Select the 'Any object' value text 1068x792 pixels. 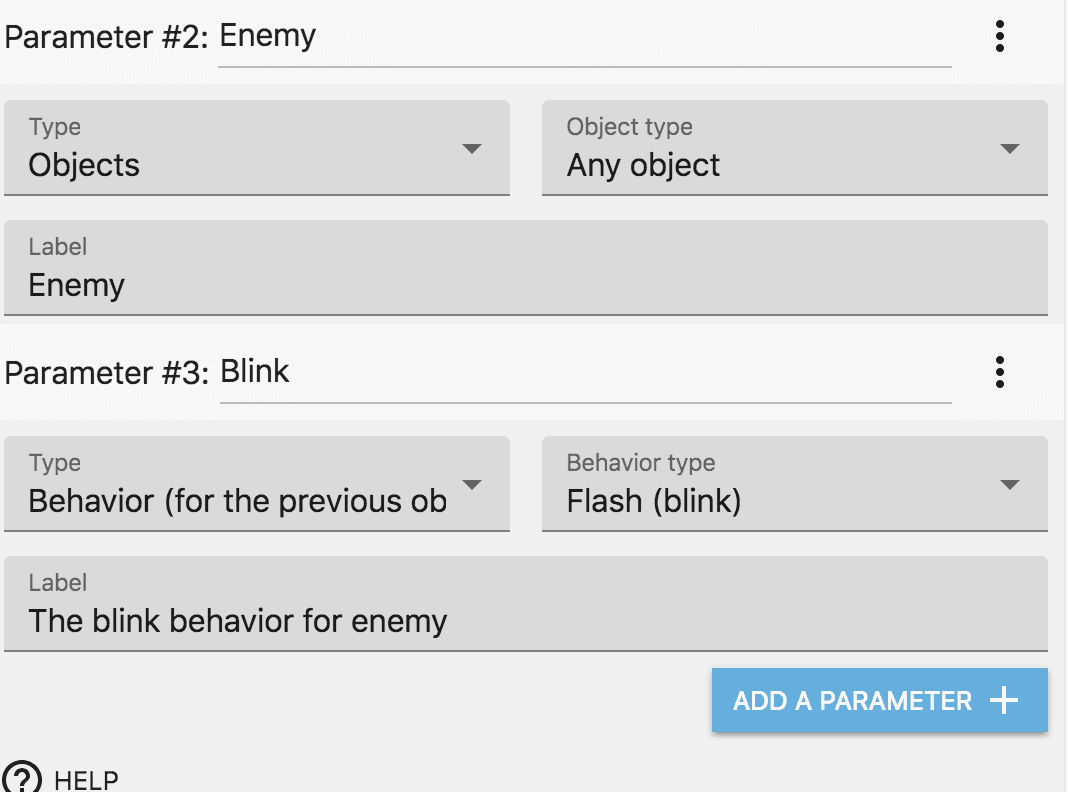tap(643, 165)
